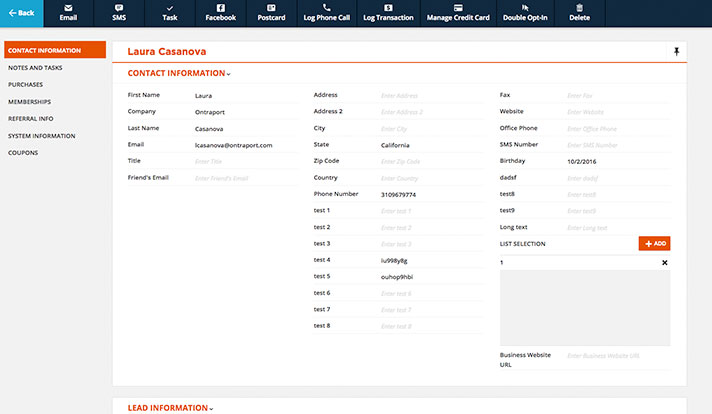Open Manage Credit Card
Image resolution: width=712 pixels, height=414 pixels.
coord(458,13)
